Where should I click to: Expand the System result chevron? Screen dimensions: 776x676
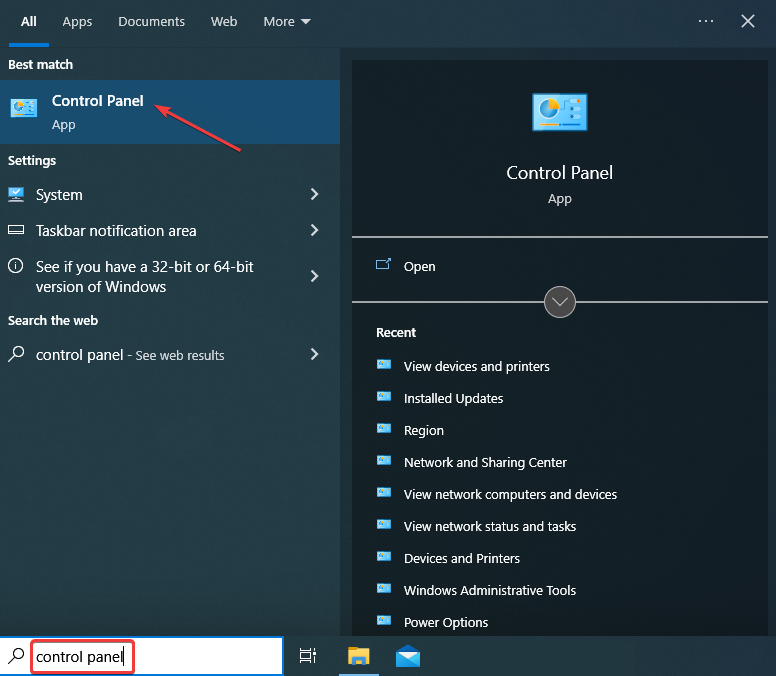314,194
